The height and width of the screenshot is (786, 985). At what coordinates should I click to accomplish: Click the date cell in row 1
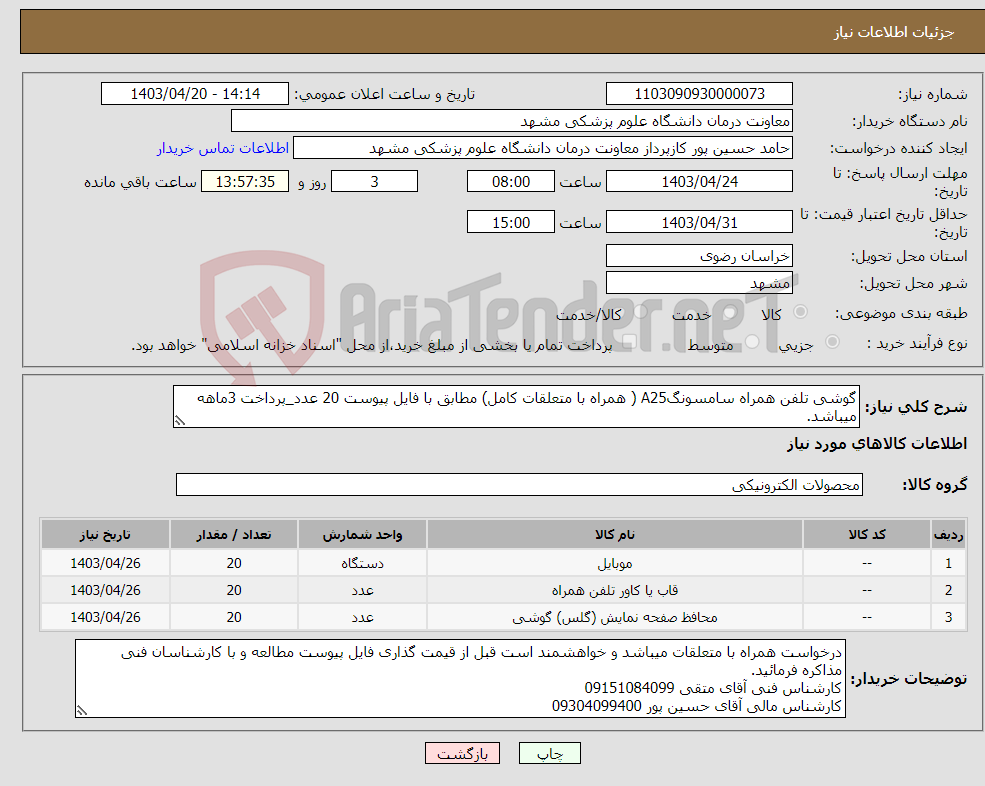[x=105, y=563]
